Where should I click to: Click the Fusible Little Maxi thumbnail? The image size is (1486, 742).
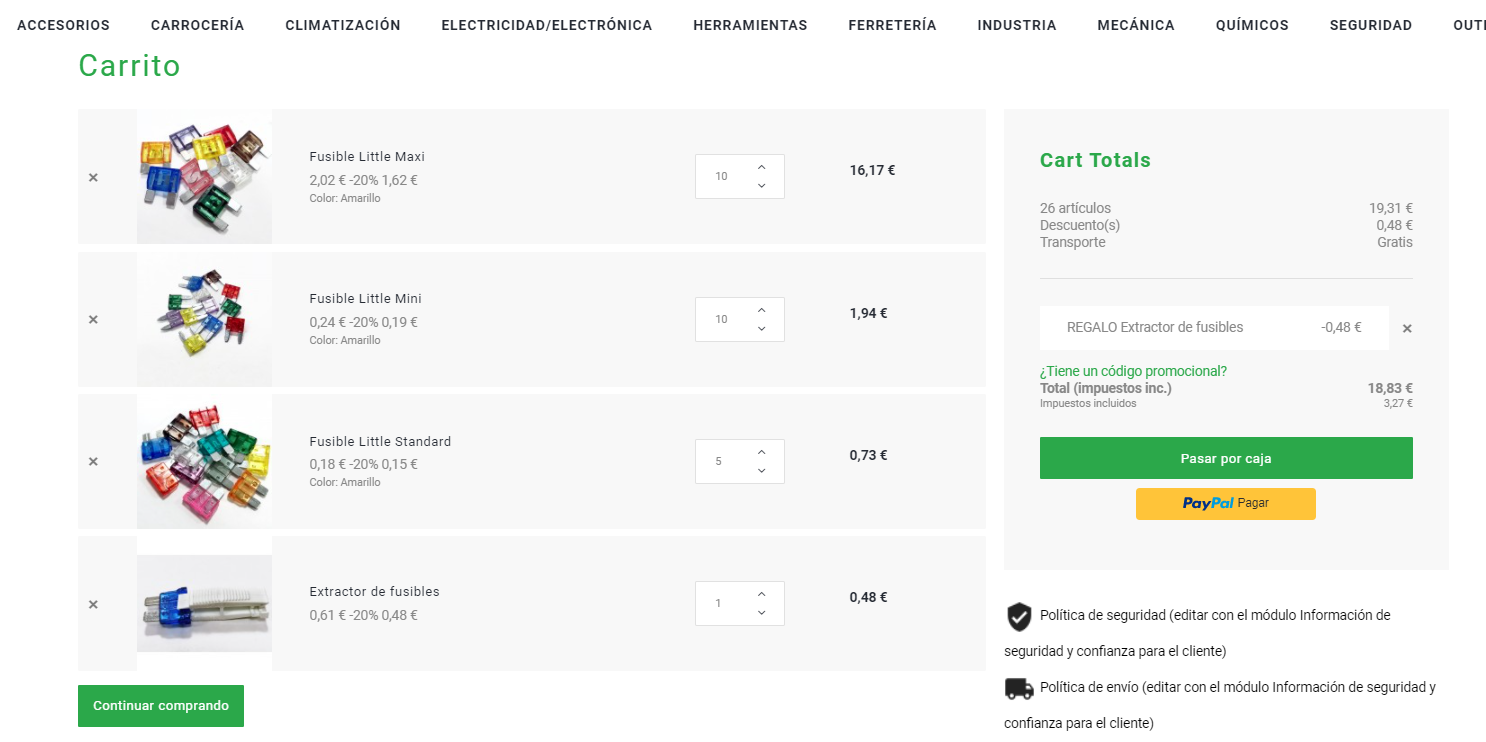click(x=205, y=177)
